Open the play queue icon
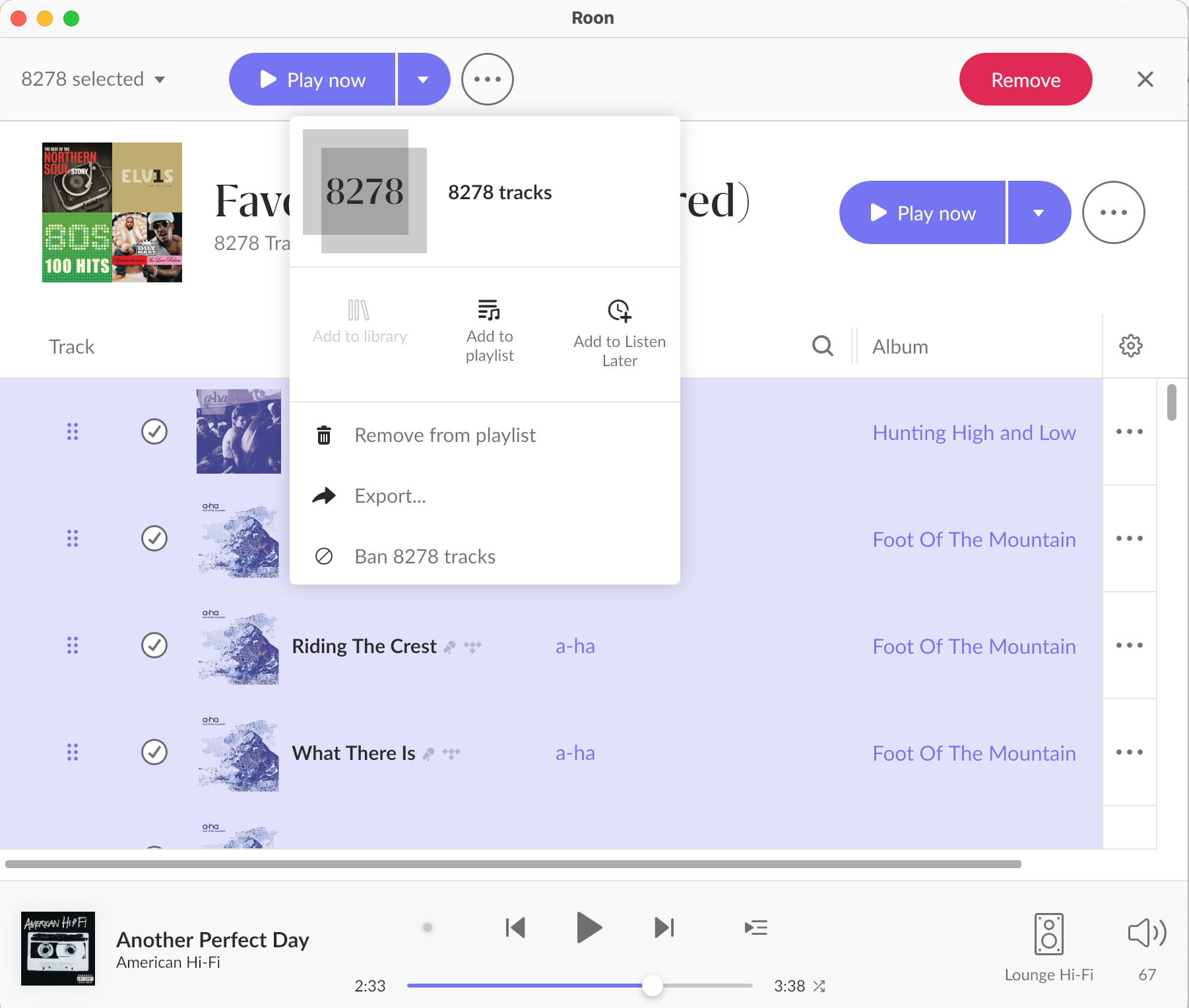The image size is (1189, 1008). (x=755, y=928)
